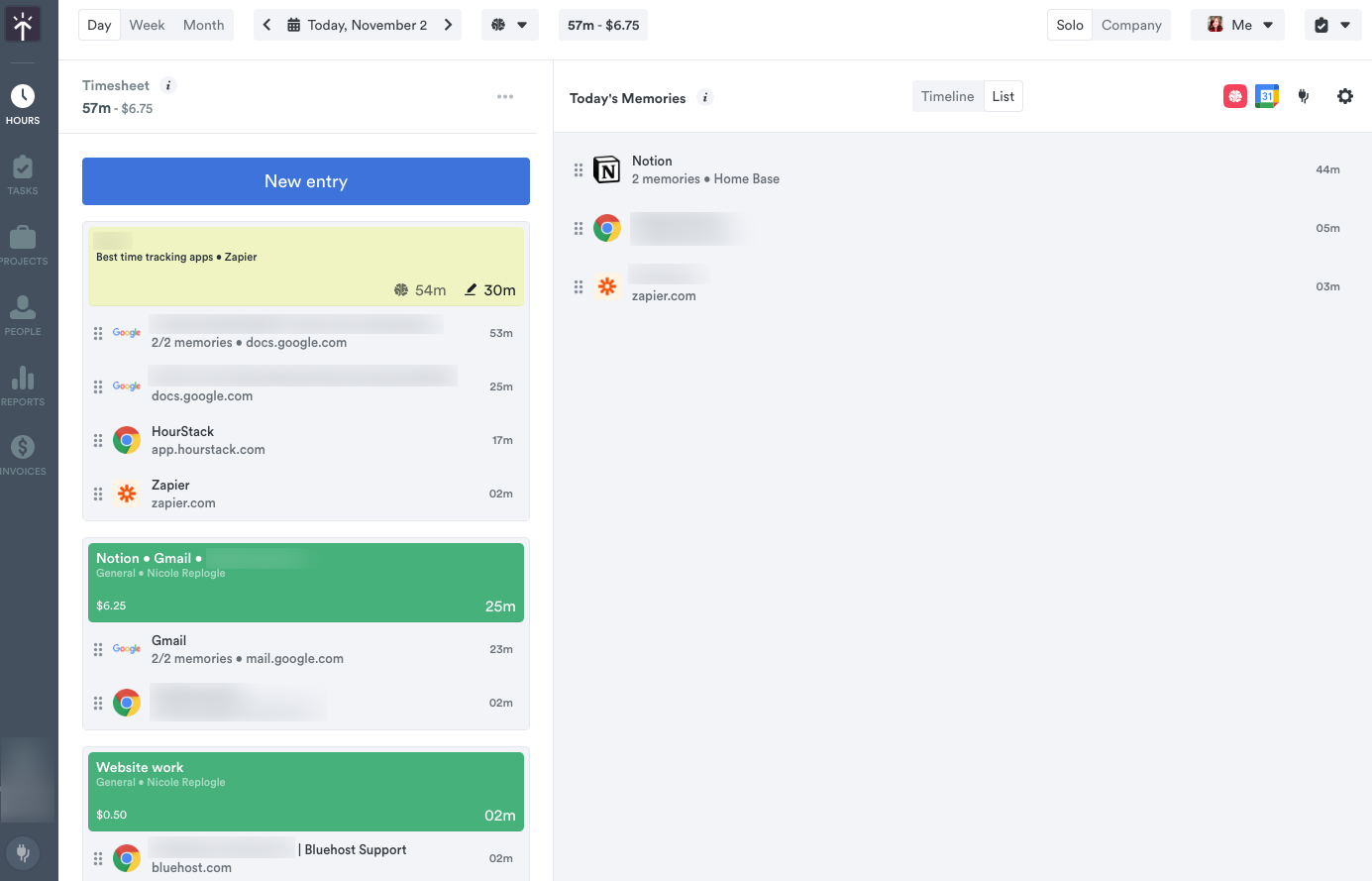Switch Memories to Timeline view
This screenshot has height=881, width=1372.
point(948,96)
